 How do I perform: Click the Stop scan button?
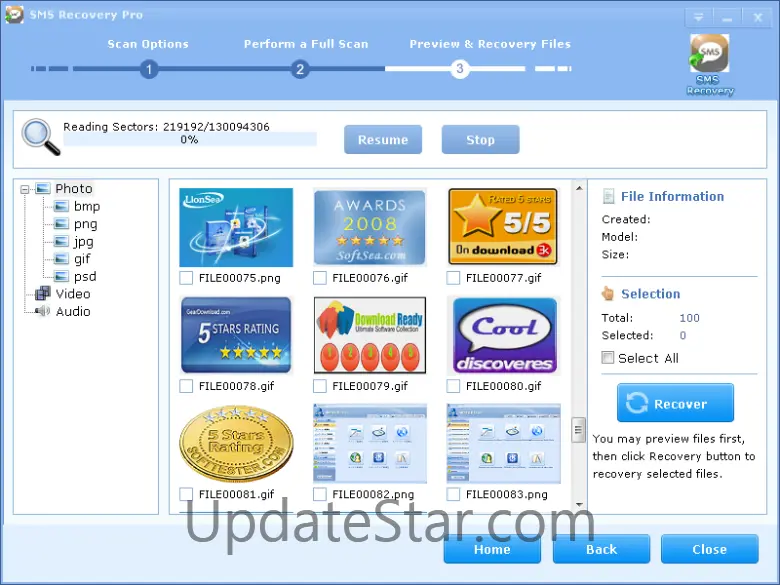click(x=481, y=140)
